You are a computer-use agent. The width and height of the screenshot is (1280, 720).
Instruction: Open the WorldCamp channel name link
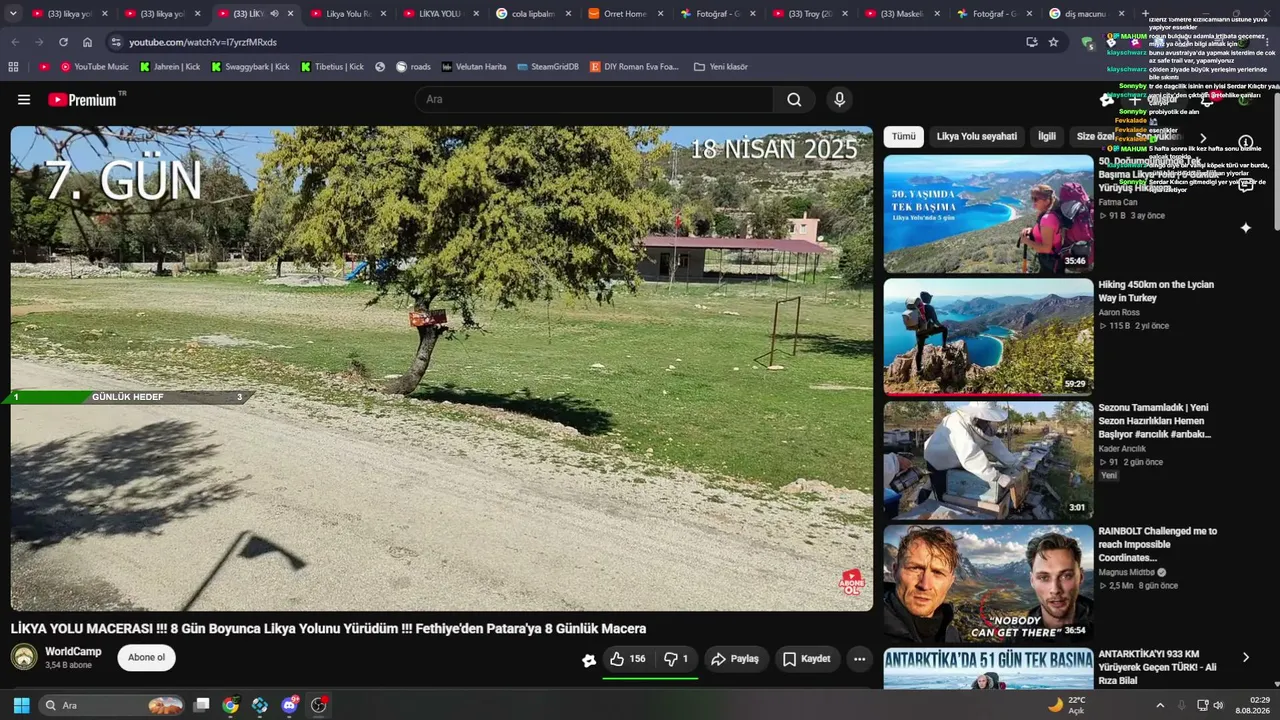[73, 651]
